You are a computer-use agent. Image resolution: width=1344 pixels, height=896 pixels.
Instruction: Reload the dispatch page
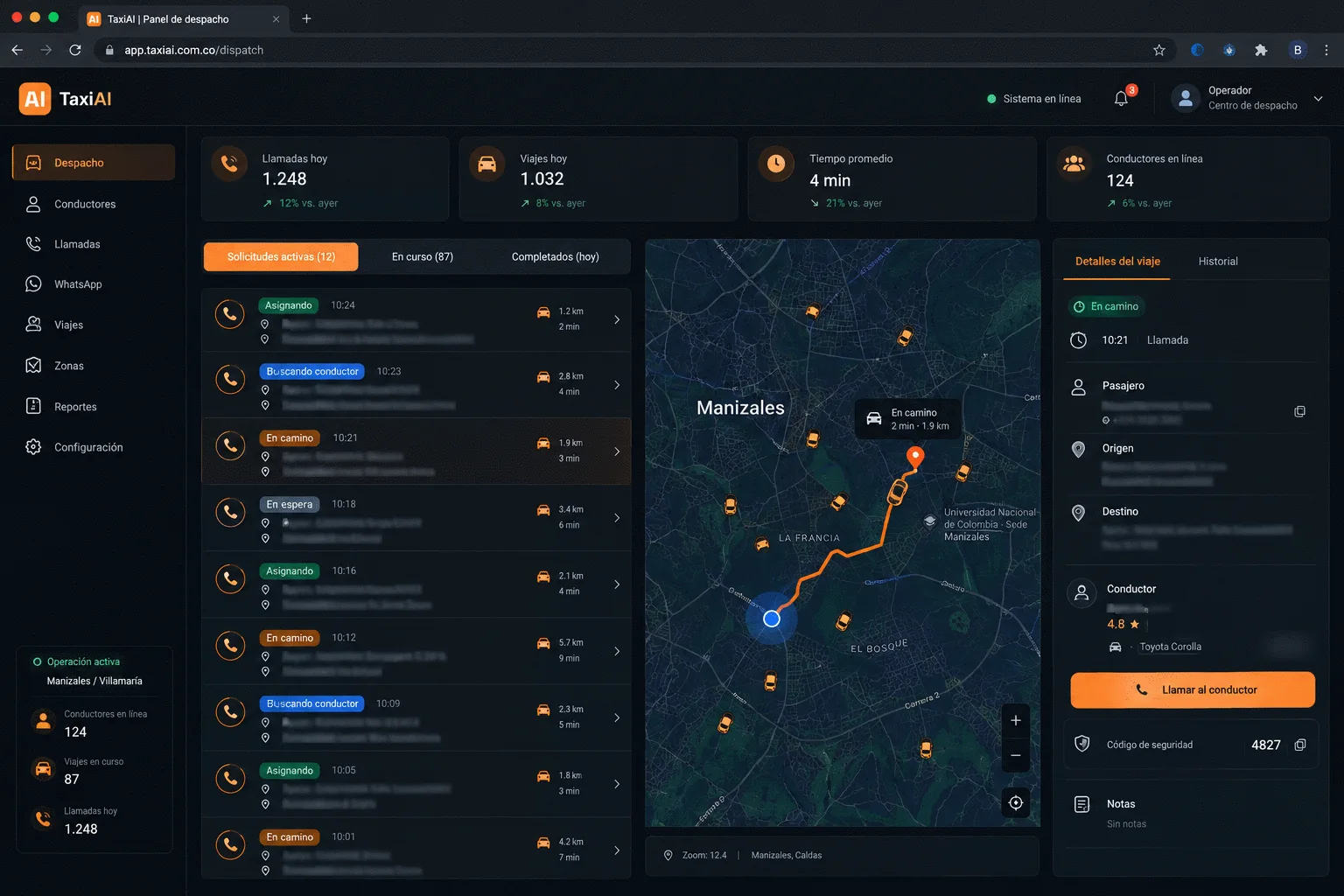pos(75,50)
